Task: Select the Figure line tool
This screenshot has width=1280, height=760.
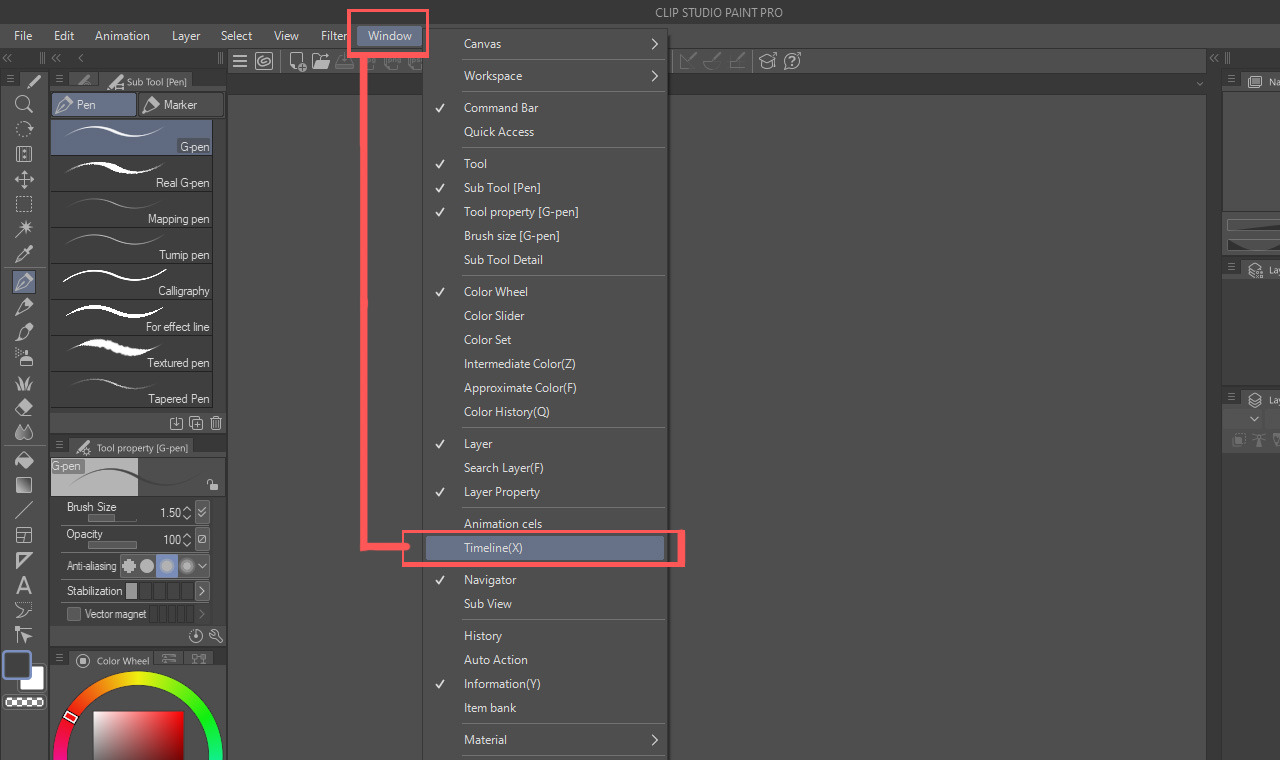Action: (x=24, y=510)
